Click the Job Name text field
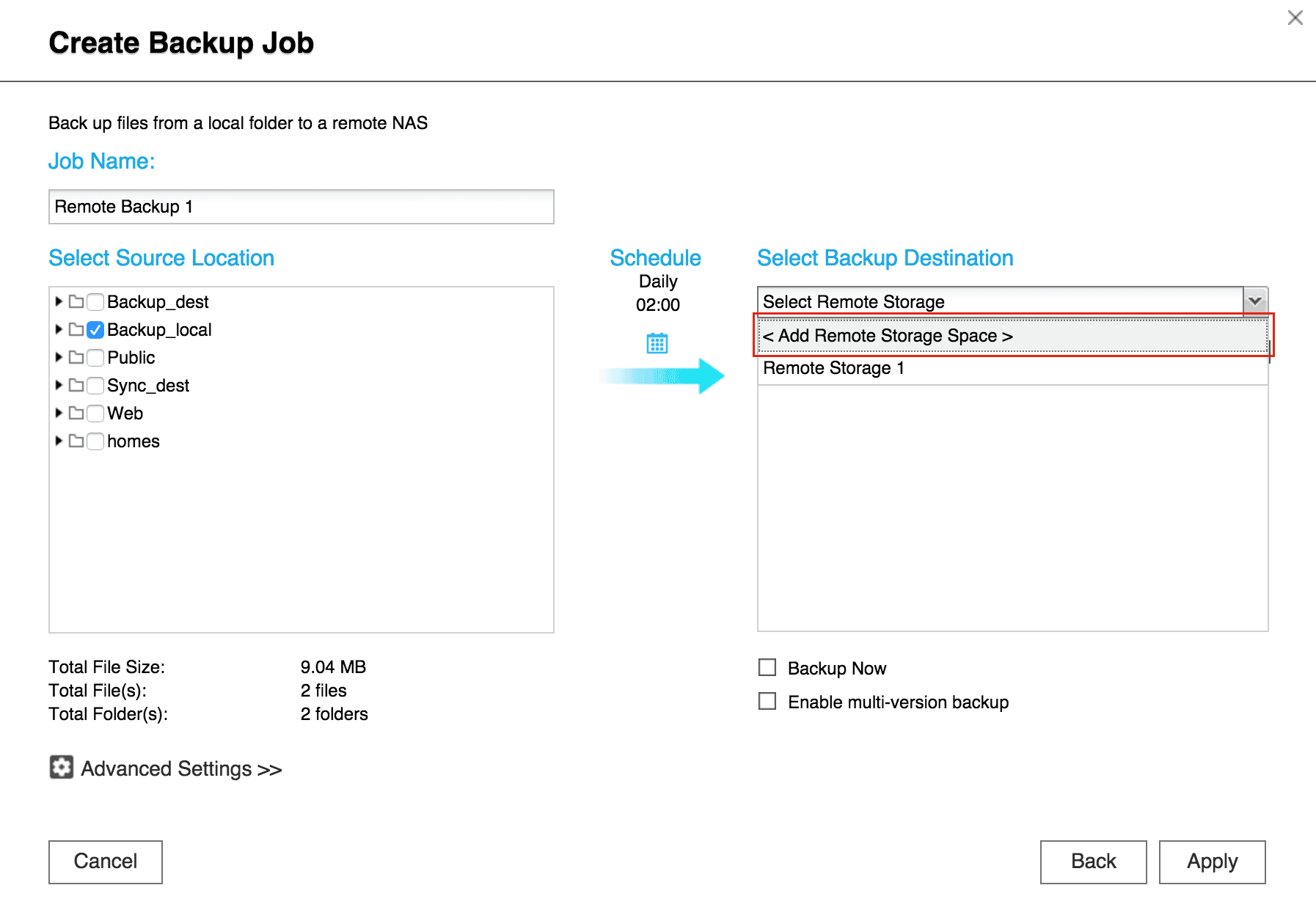This screenshot has width=1316, height=918. coord(301,207)
